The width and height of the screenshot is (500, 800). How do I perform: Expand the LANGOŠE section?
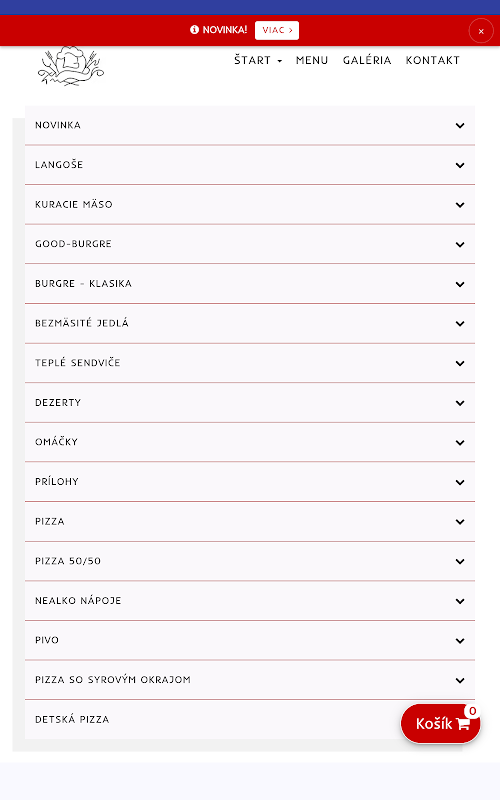pos(250,165)
